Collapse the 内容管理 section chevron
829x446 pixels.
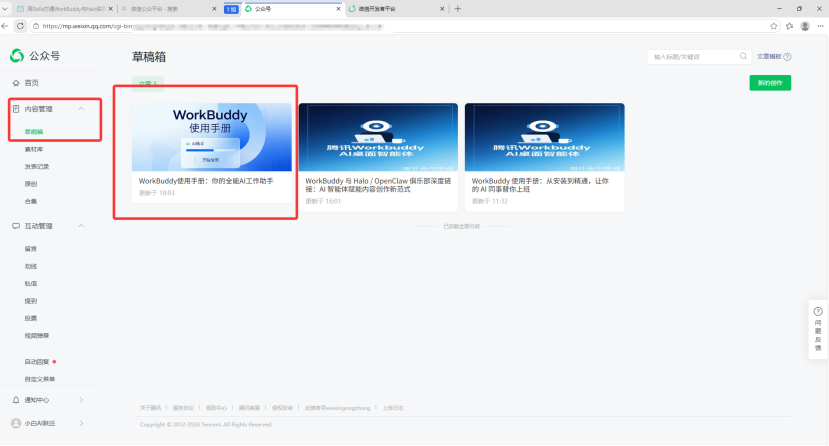[81, 109]
